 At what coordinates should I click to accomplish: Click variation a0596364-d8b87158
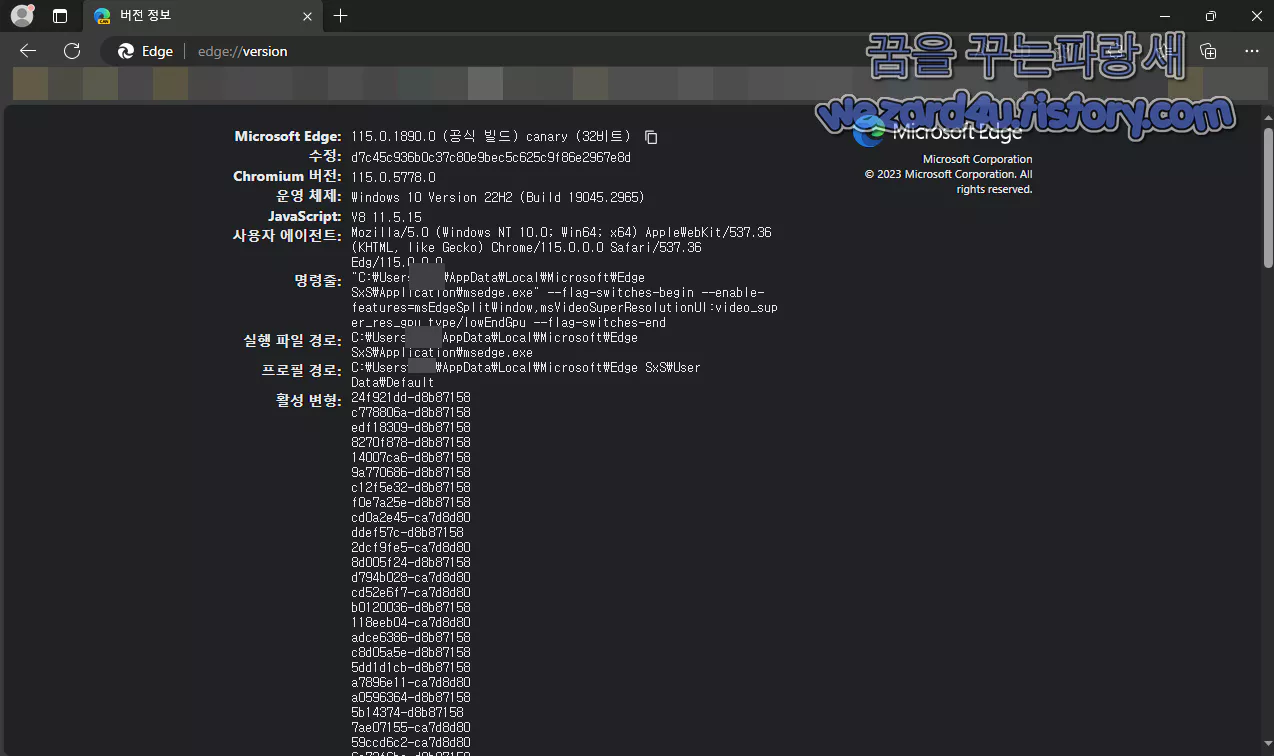tap(411, 697)
